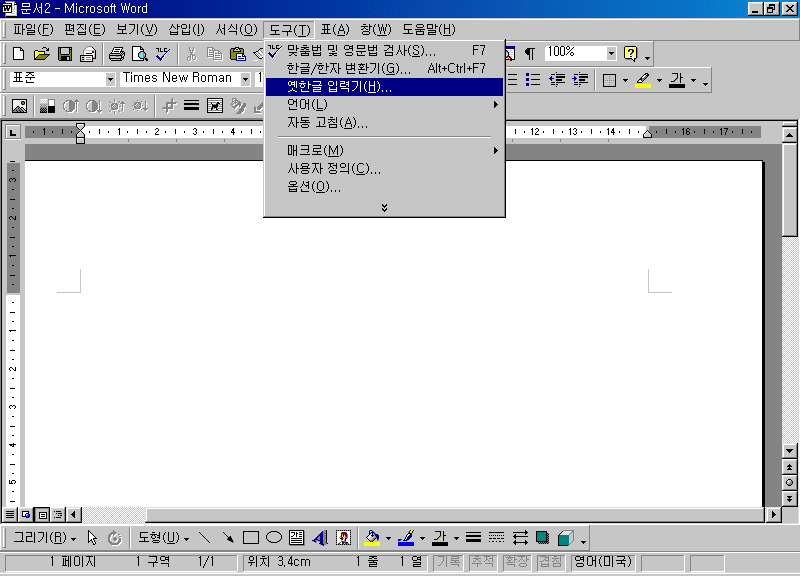
Task: Open the fill color dropdown arrow
Action: click(388, 538)
